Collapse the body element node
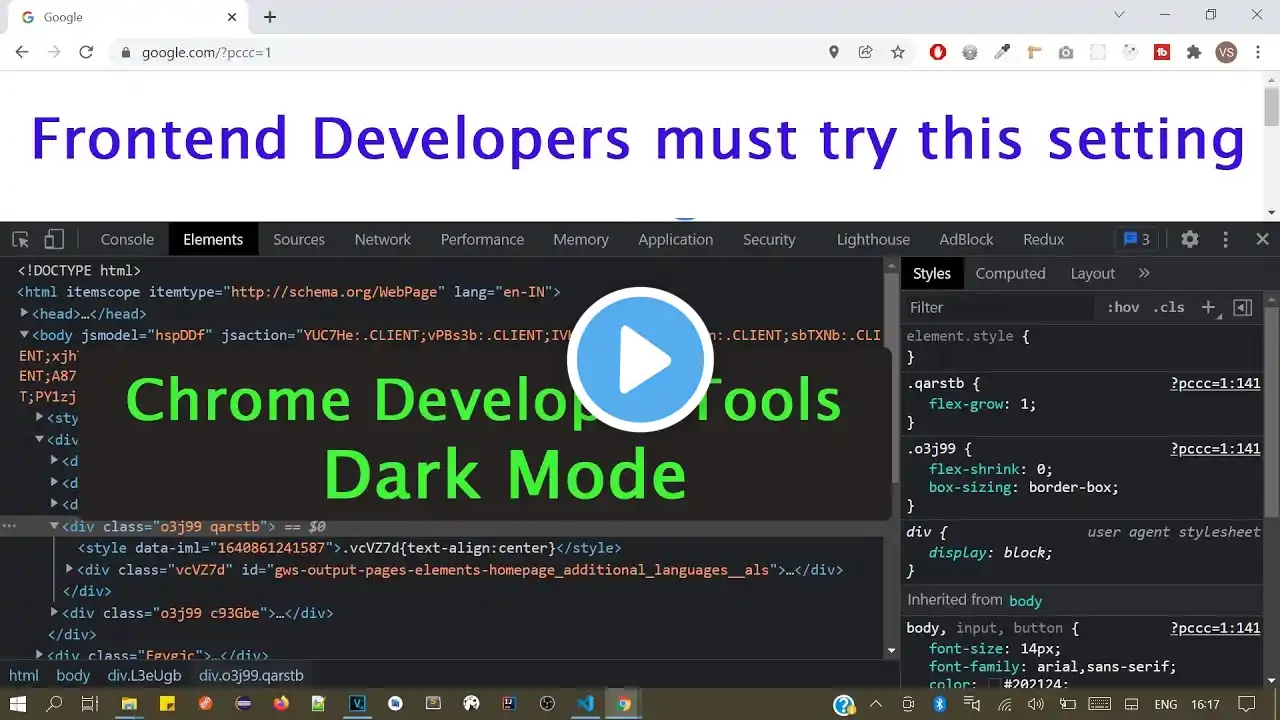This screenshot has height=720, width=1280. point(24,335)
